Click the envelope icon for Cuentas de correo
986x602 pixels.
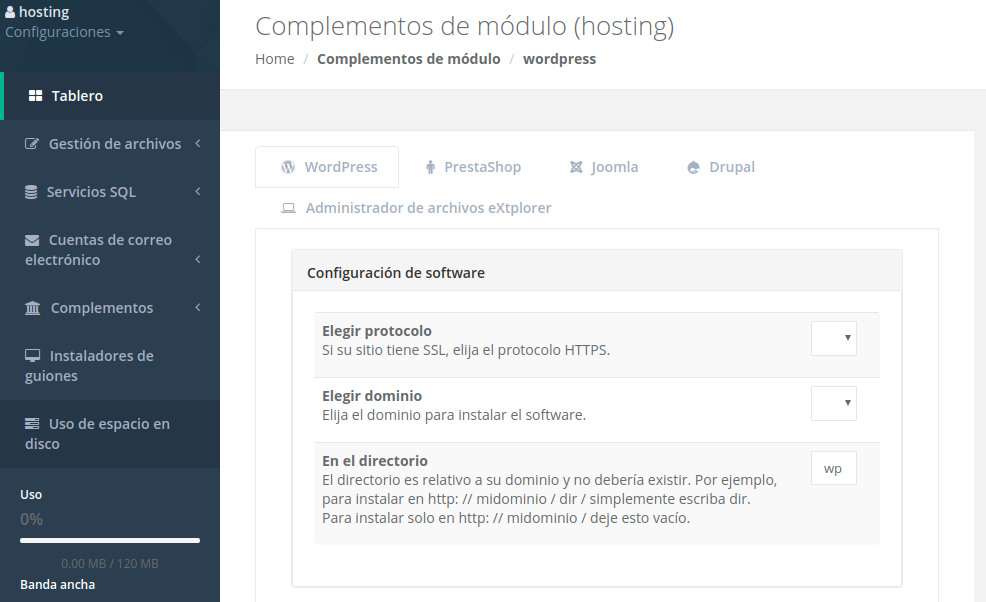pyautogui.click(x=31, y=240)
